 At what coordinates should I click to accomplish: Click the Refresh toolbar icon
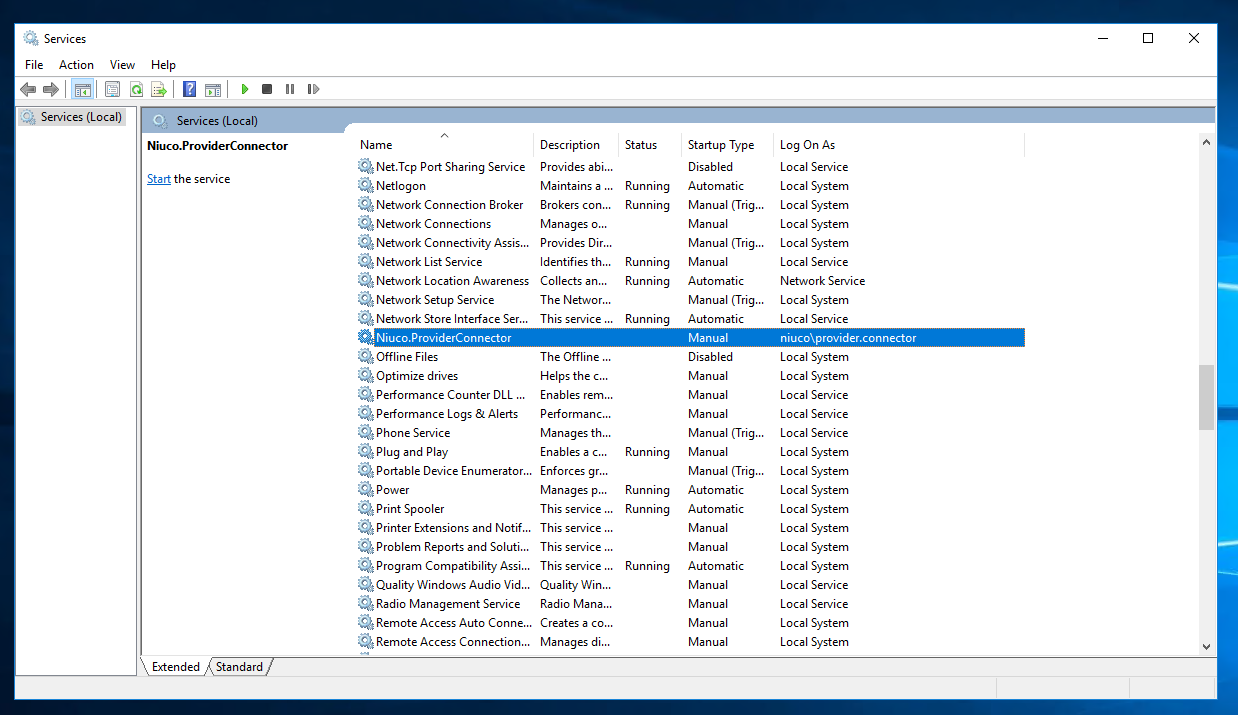(x=136, y=89)
